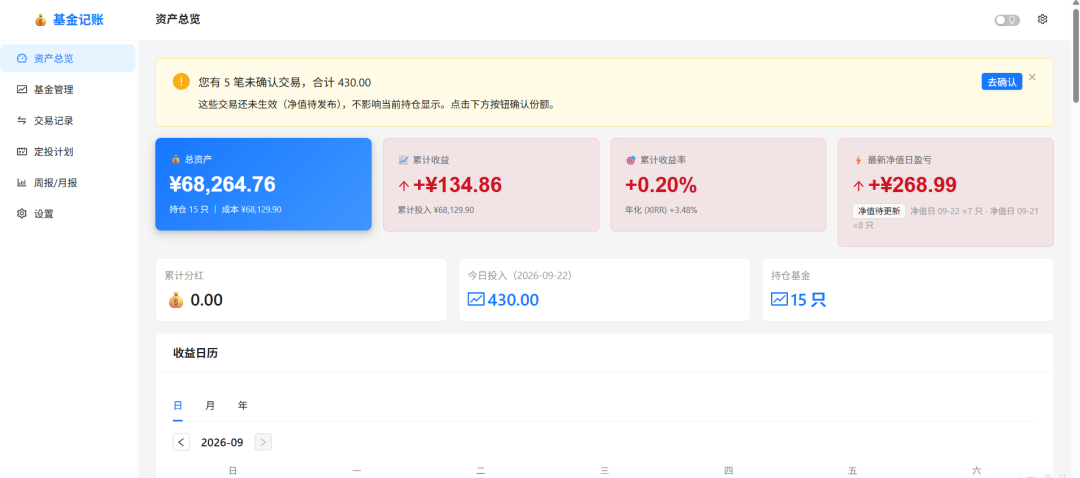Open 交易记录 in the sidebar menu
The height and width of the screenshot is (478, 1080).
click(68, 121)
